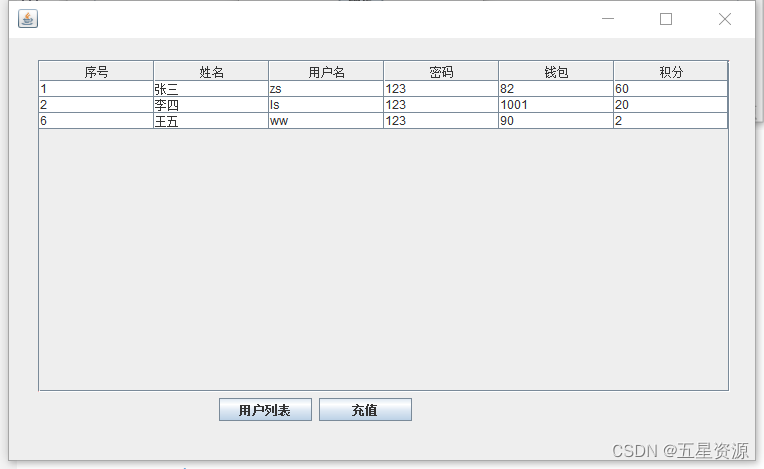Select the wallet cell with value 1001
The height and width of the screenshot is (469, 764).
tap(556, 105)
